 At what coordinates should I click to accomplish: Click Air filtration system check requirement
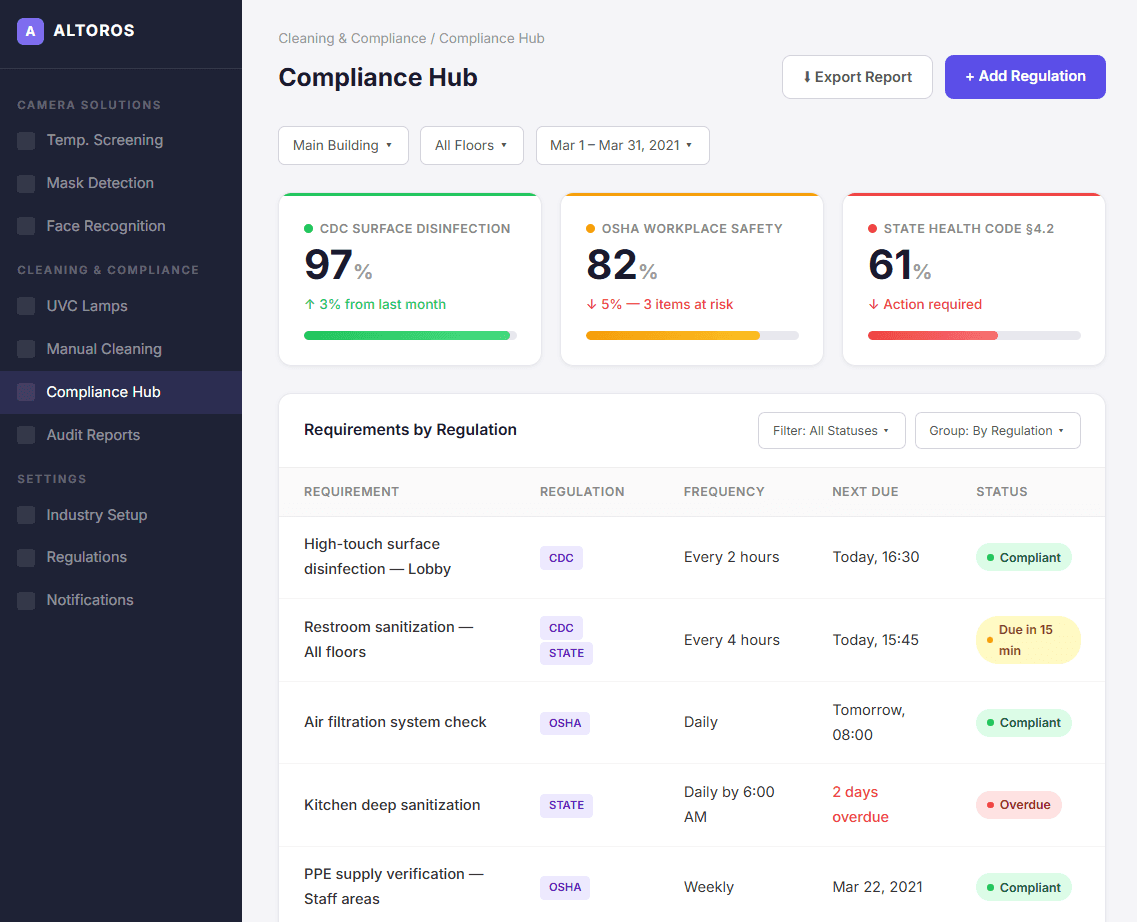point(395,723)
